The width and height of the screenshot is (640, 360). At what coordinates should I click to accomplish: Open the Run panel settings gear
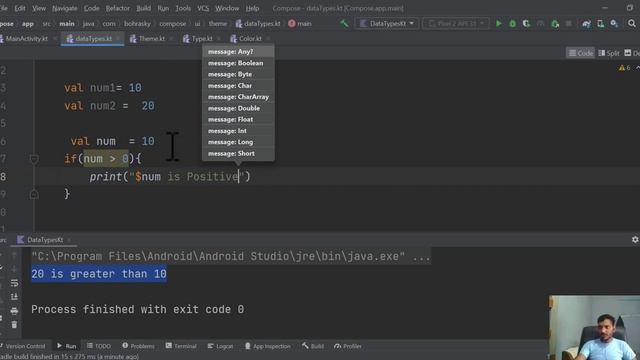tap(635, 240)
